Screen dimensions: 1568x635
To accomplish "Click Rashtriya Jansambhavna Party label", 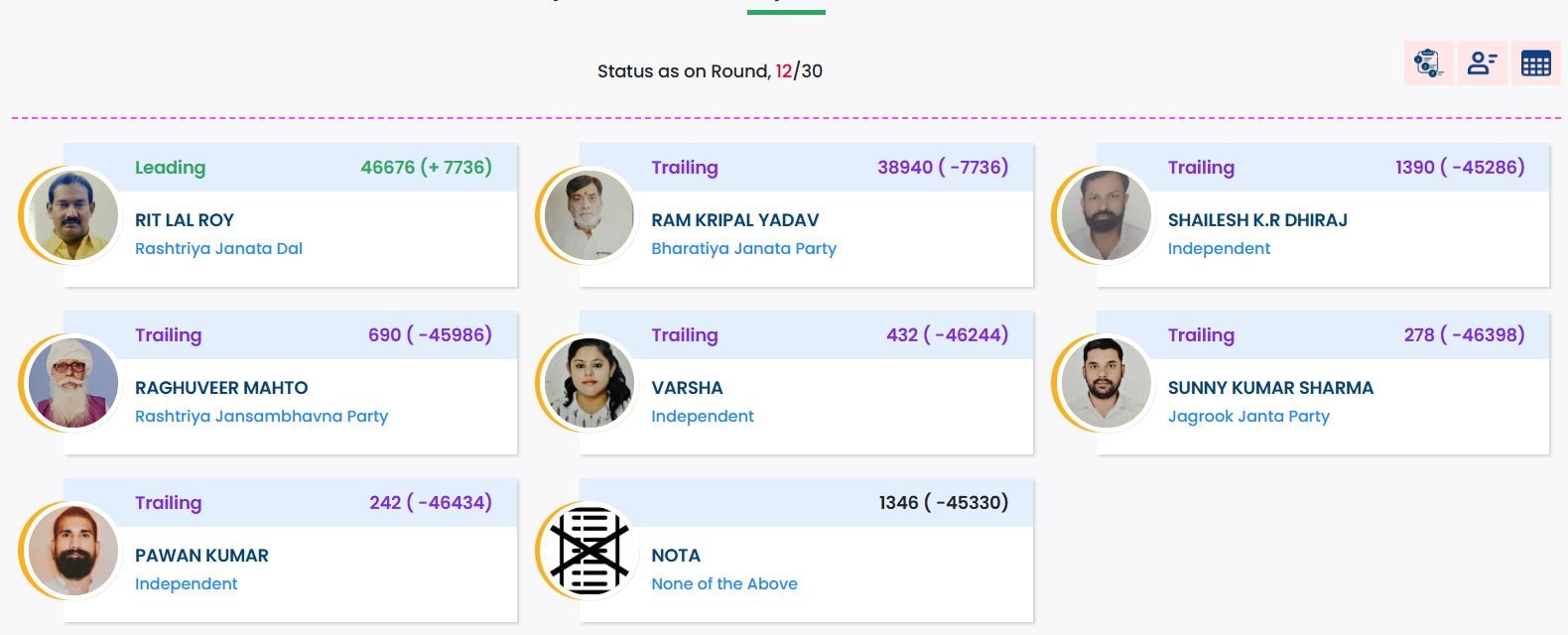I will click(261, 416).
